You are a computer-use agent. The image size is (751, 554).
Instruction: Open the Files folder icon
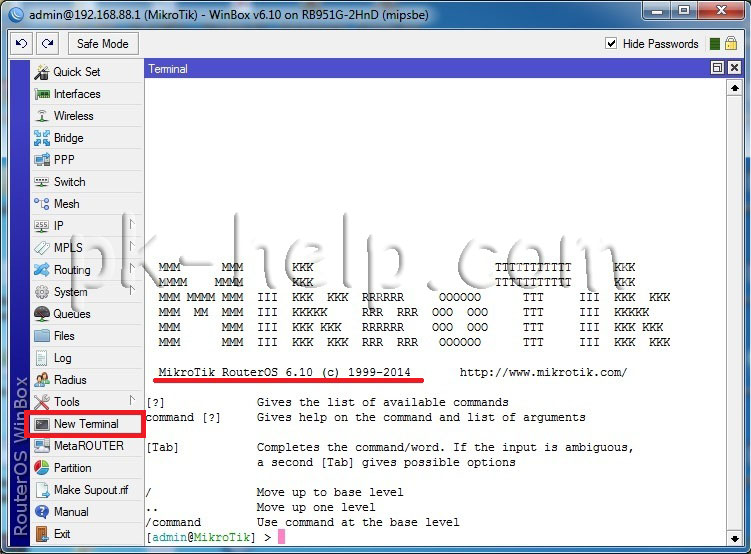point(42,336)
